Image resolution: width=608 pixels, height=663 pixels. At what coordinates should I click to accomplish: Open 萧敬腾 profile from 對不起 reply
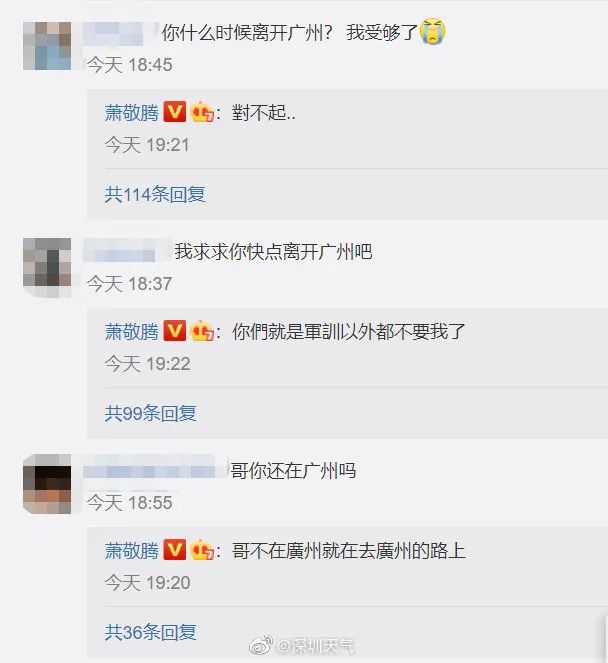[x=131, y=113]
